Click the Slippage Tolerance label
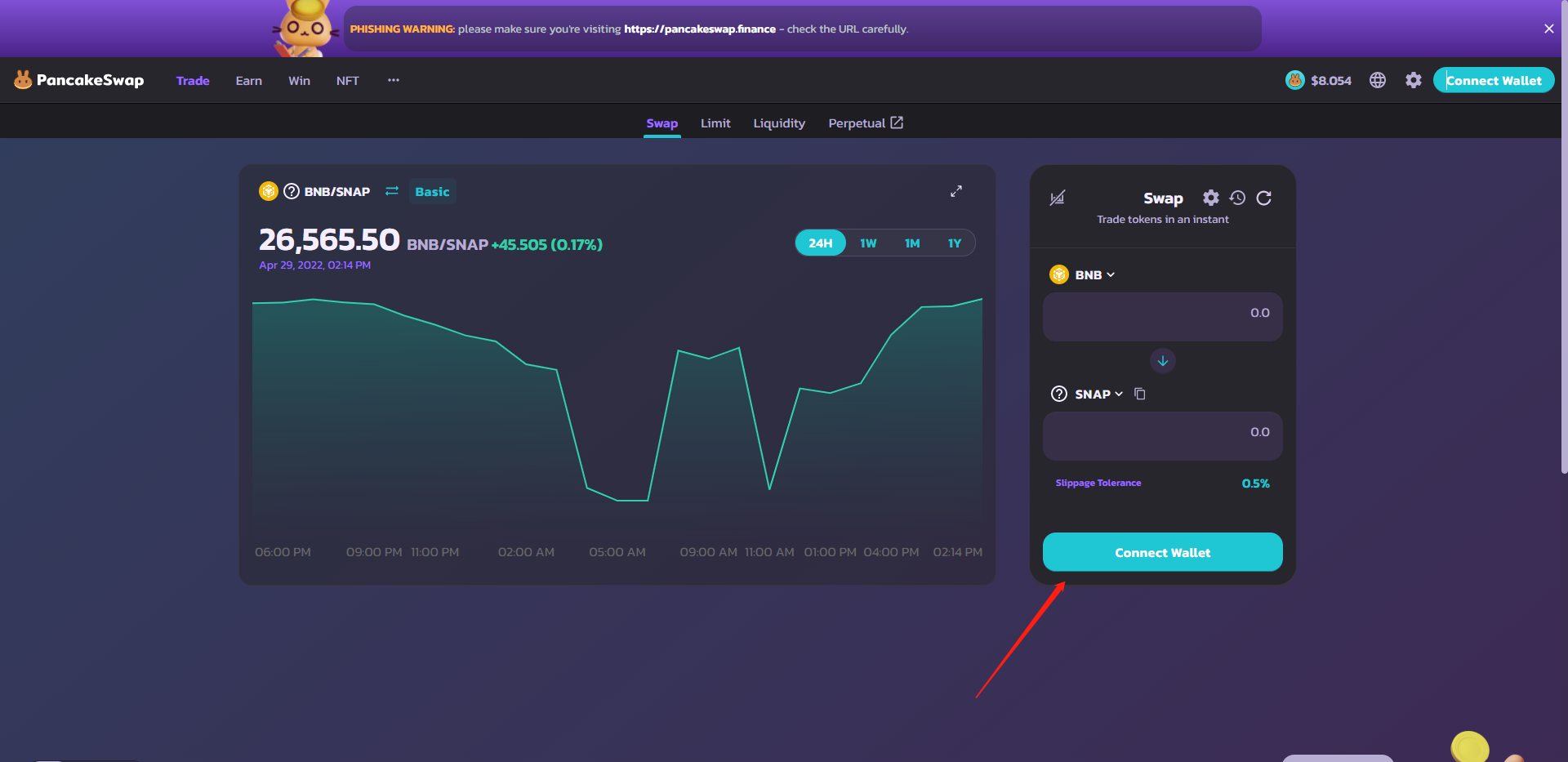Image resolution: width=1568 pixels, height=762 pixels. coord(1098,483)
